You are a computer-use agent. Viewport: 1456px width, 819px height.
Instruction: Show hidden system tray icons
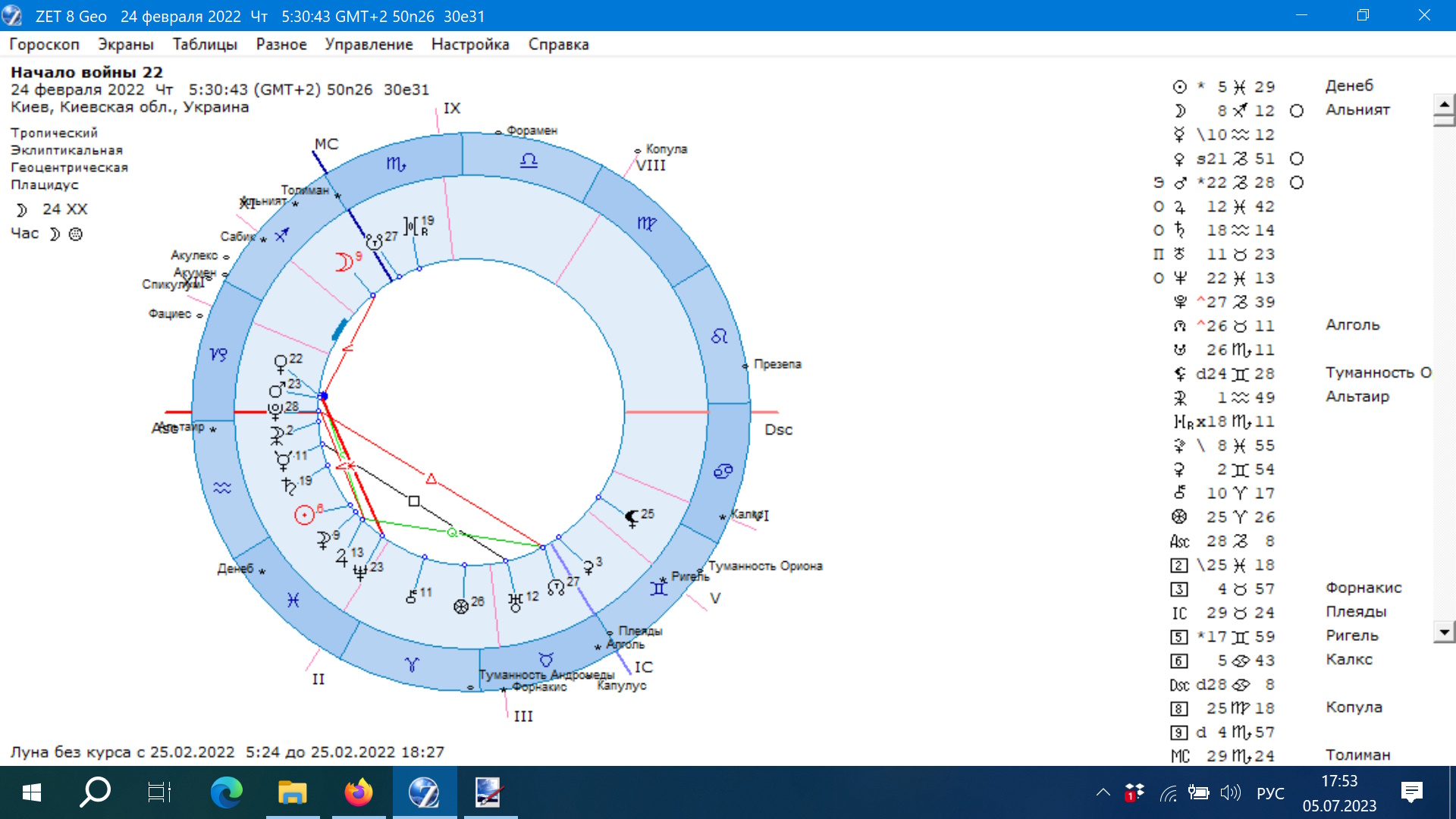(x=1103, y=793)
